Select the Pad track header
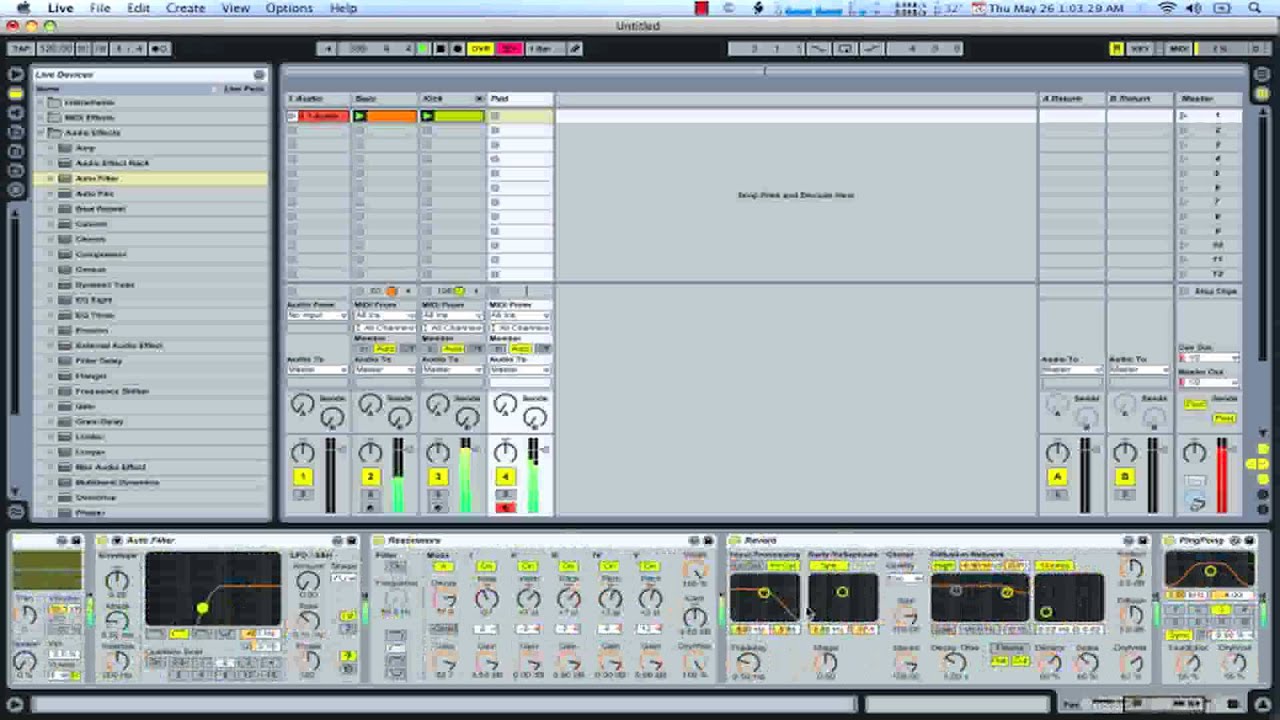This screenshot has height=720, width=1280. (520, 98)
